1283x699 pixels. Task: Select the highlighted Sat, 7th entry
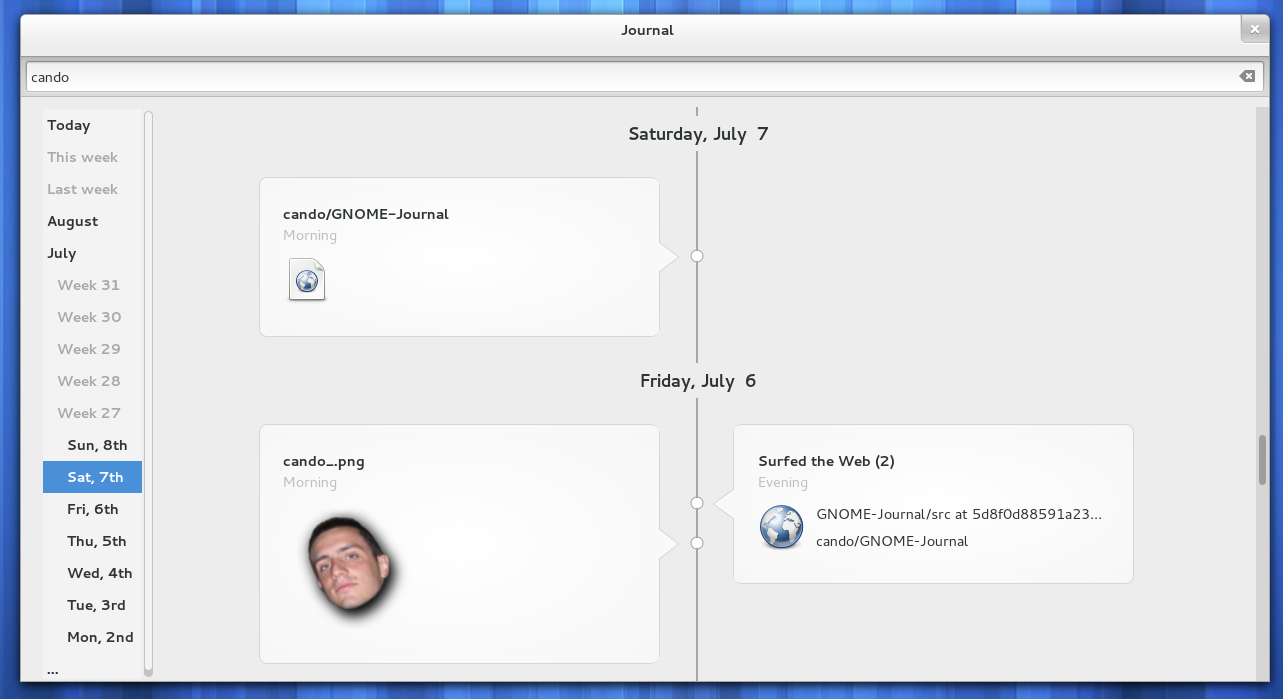click(92, 477)
